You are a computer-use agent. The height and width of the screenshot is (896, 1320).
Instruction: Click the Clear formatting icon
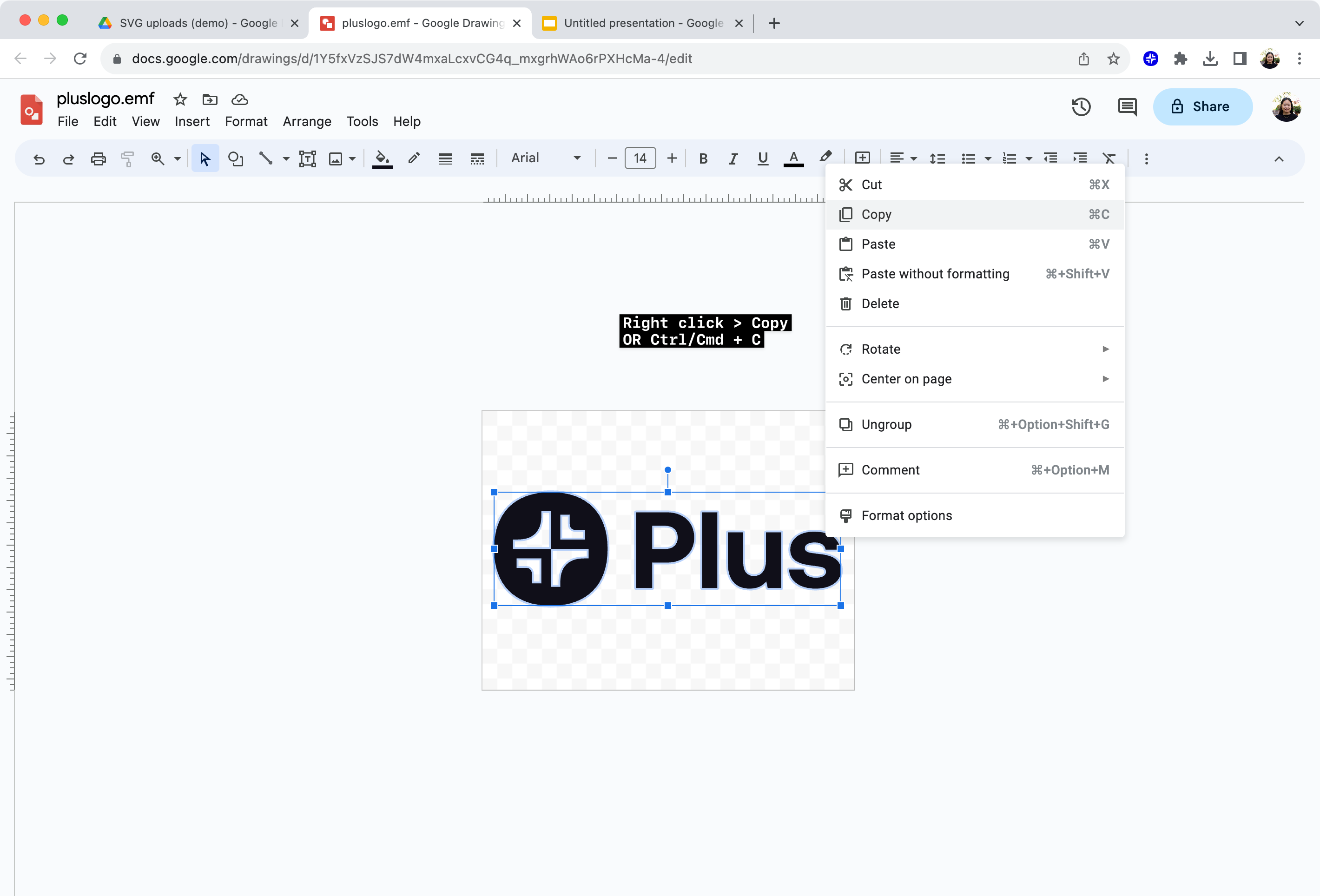tap(1109, 158)
